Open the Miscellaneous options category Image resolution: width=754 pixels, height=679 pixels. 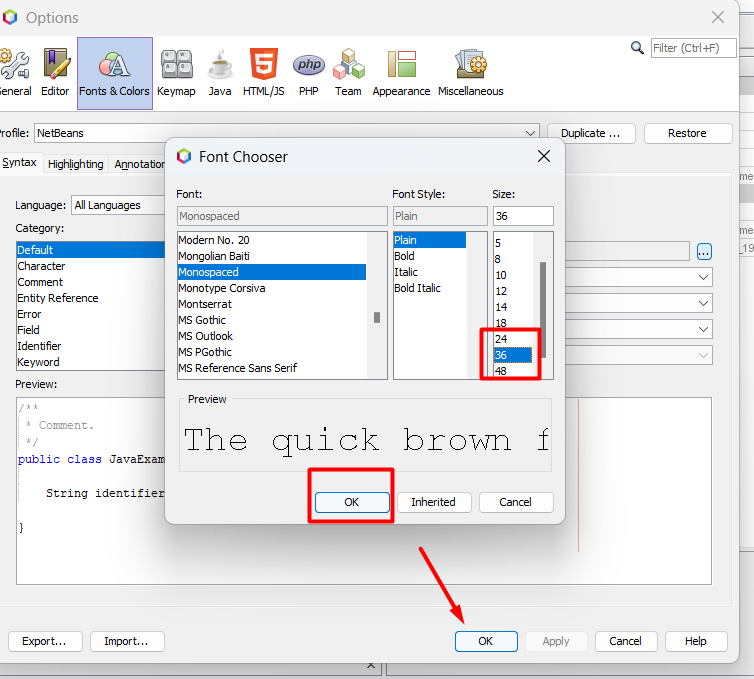click(x=471, y=73)
